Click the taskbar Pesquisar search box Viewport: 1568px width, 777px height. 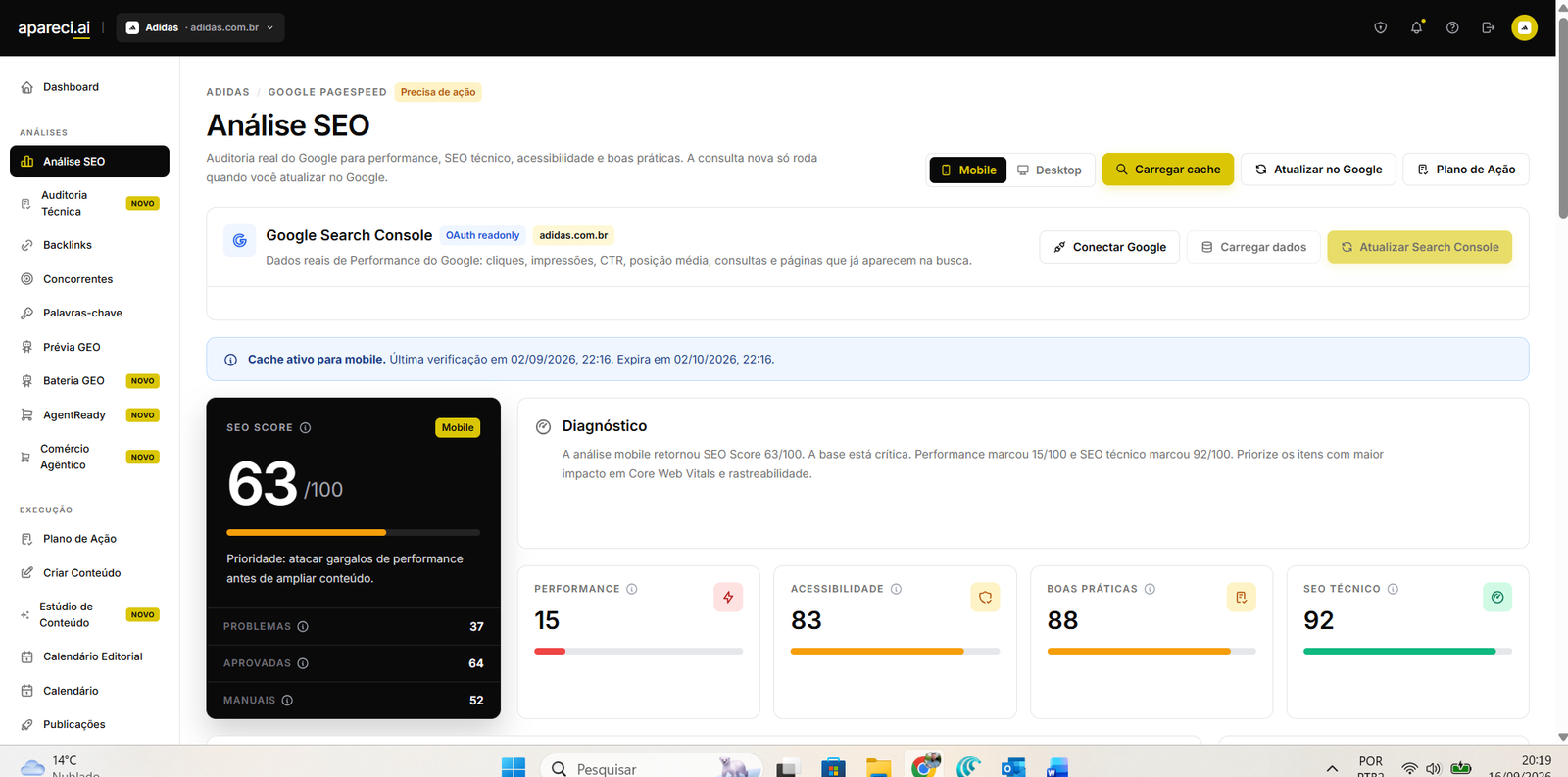652,769
